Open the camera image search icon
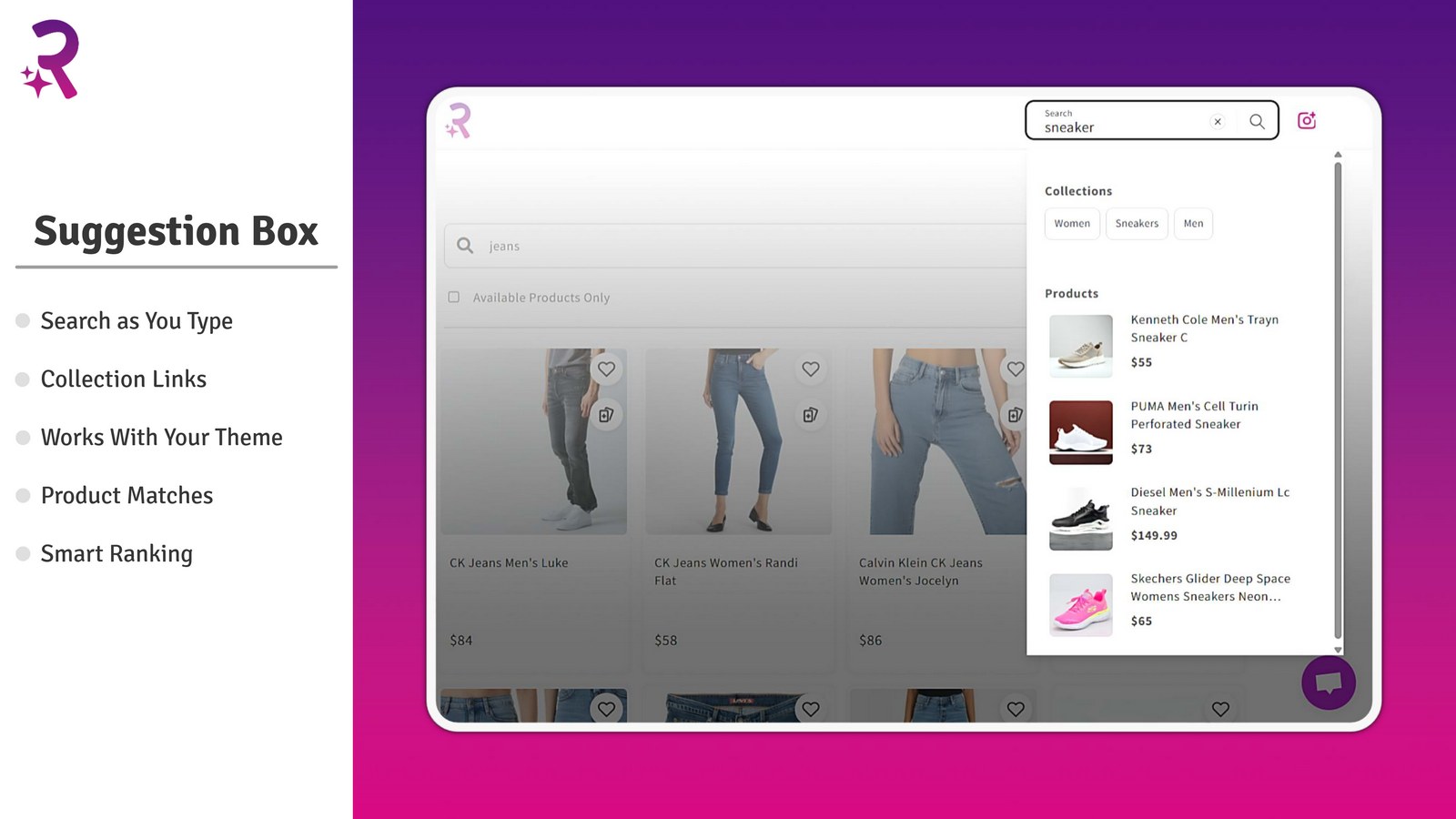The width and height of the screenshot is (1456, 819). point(1307,120)
